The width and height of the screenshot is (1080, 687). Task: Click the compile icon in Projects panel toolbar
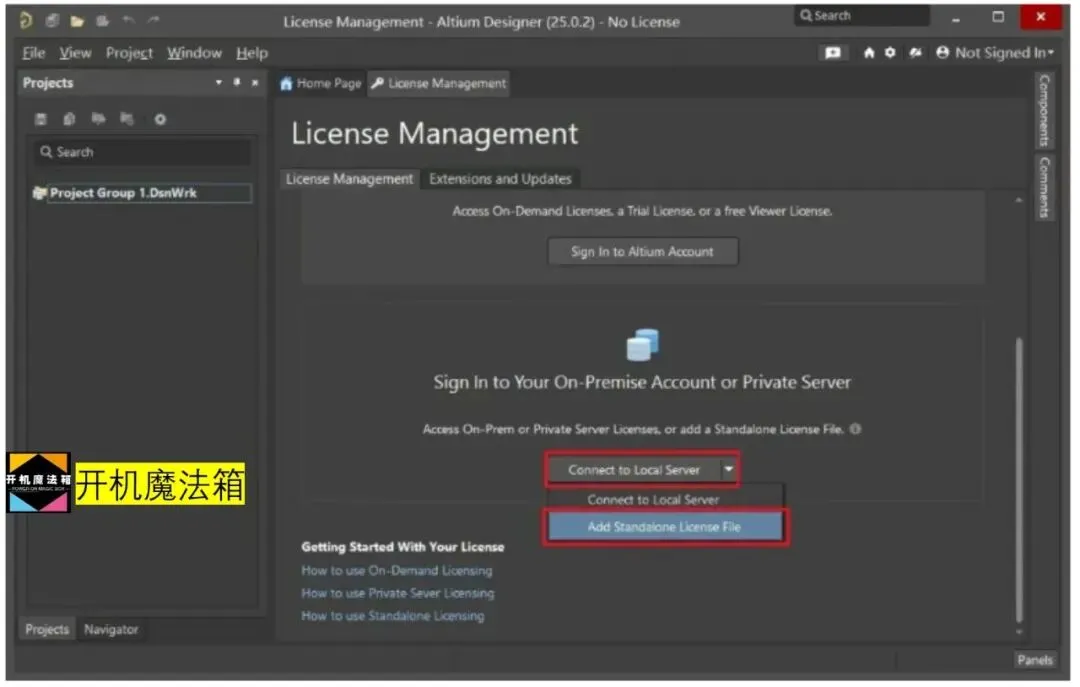point(69,119)
